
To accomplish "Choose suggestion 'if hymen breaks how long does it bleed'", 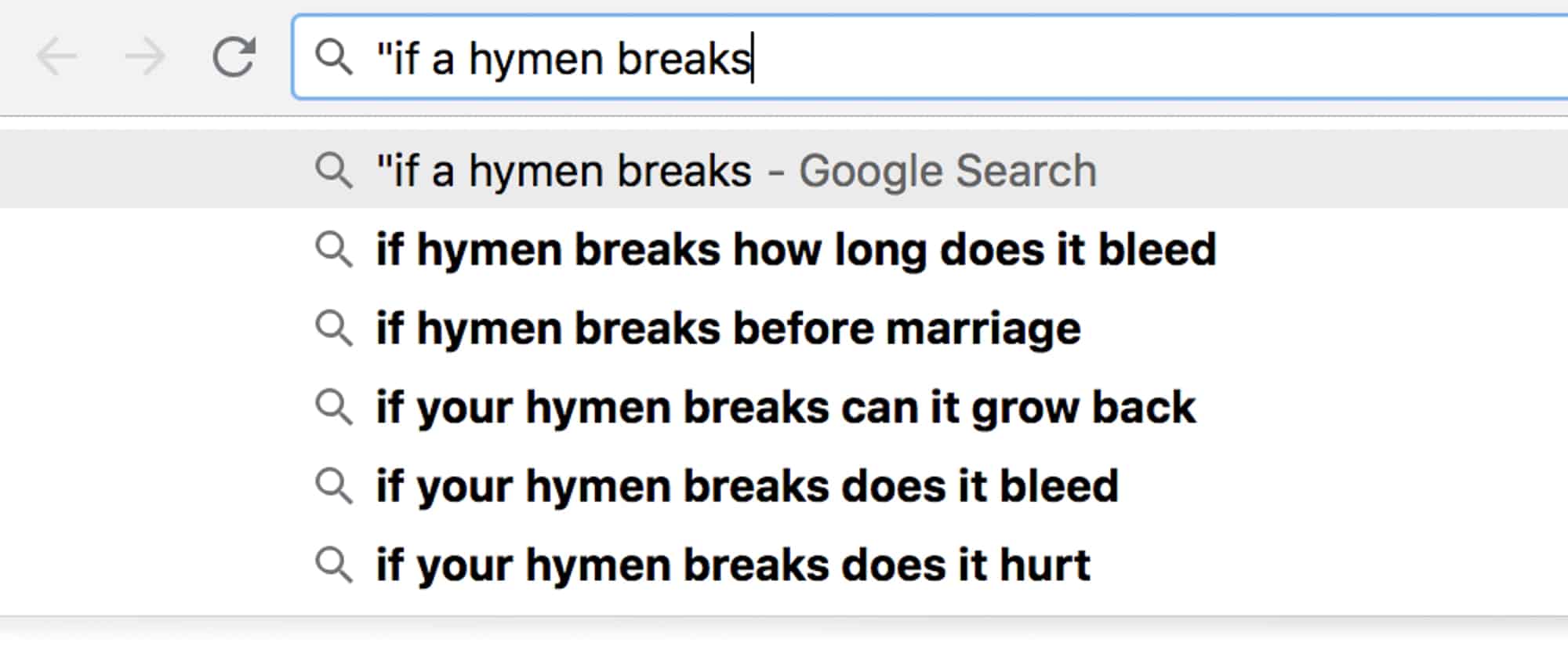I will click(796, 249).
